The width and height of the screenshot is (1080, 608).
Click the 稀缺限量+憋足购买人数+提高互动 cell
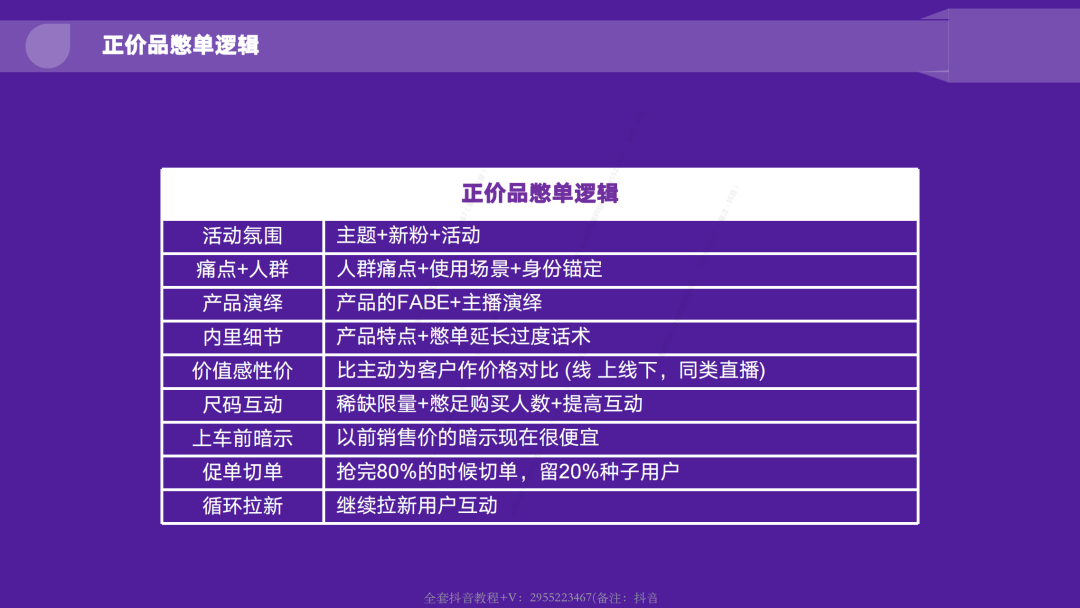click(621, 405)
